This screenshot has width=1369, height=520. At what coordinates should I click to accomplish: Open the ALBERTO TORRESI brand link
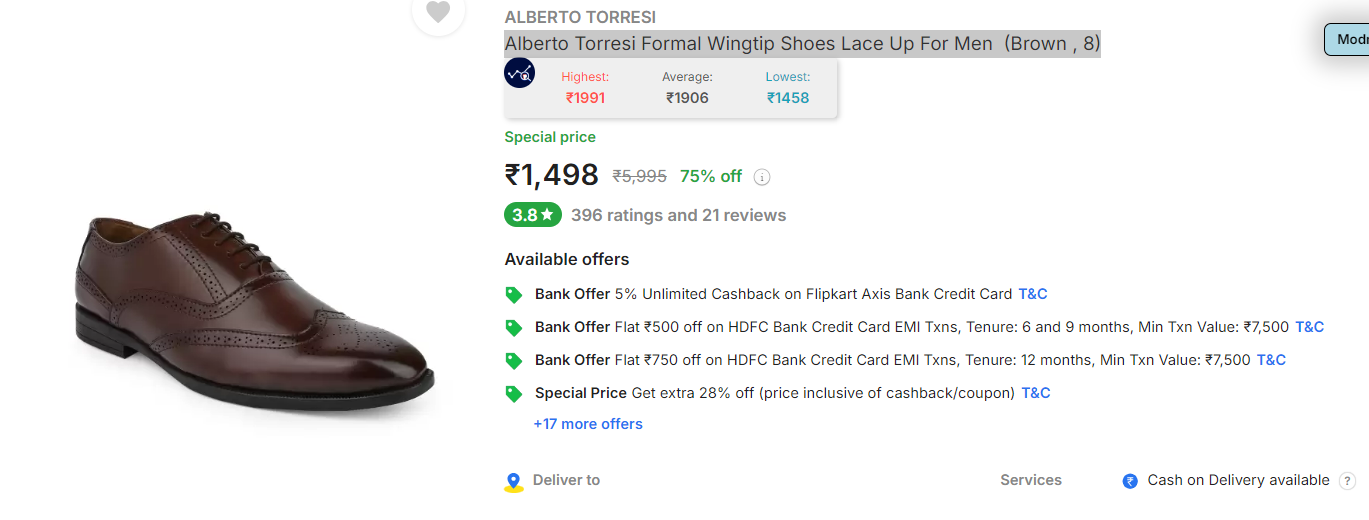point(580,17)
